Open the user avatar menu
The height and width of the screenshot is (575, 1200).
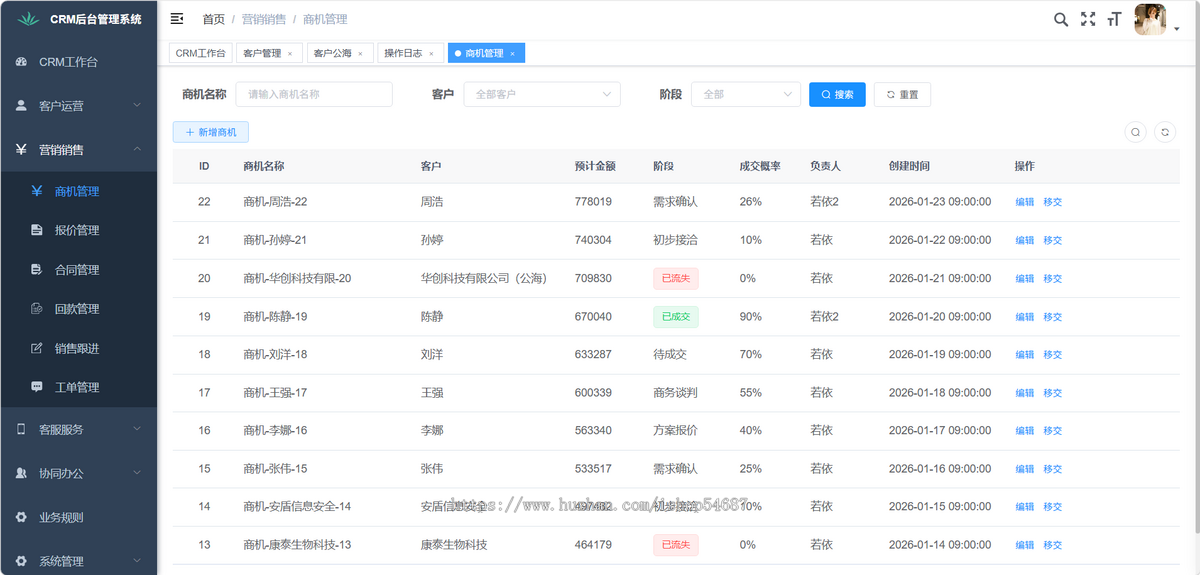tap(1150, 19)
